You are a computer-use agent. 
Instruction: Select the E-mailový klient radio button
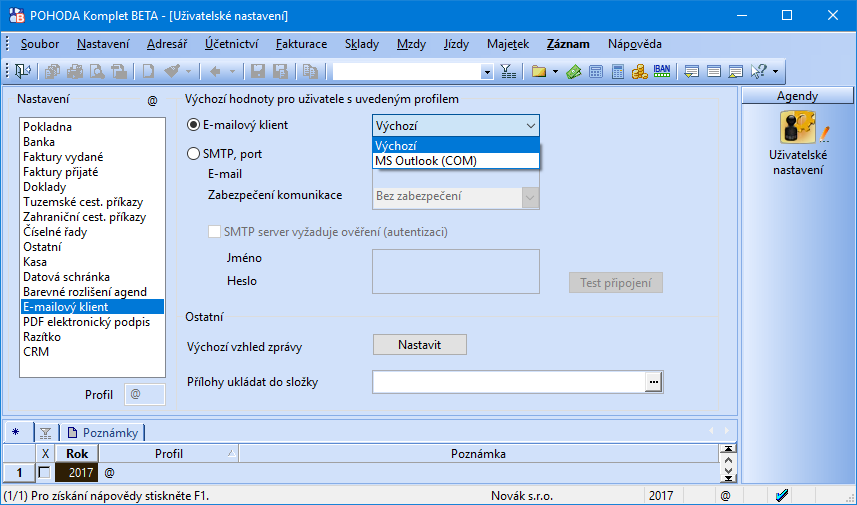193,125
